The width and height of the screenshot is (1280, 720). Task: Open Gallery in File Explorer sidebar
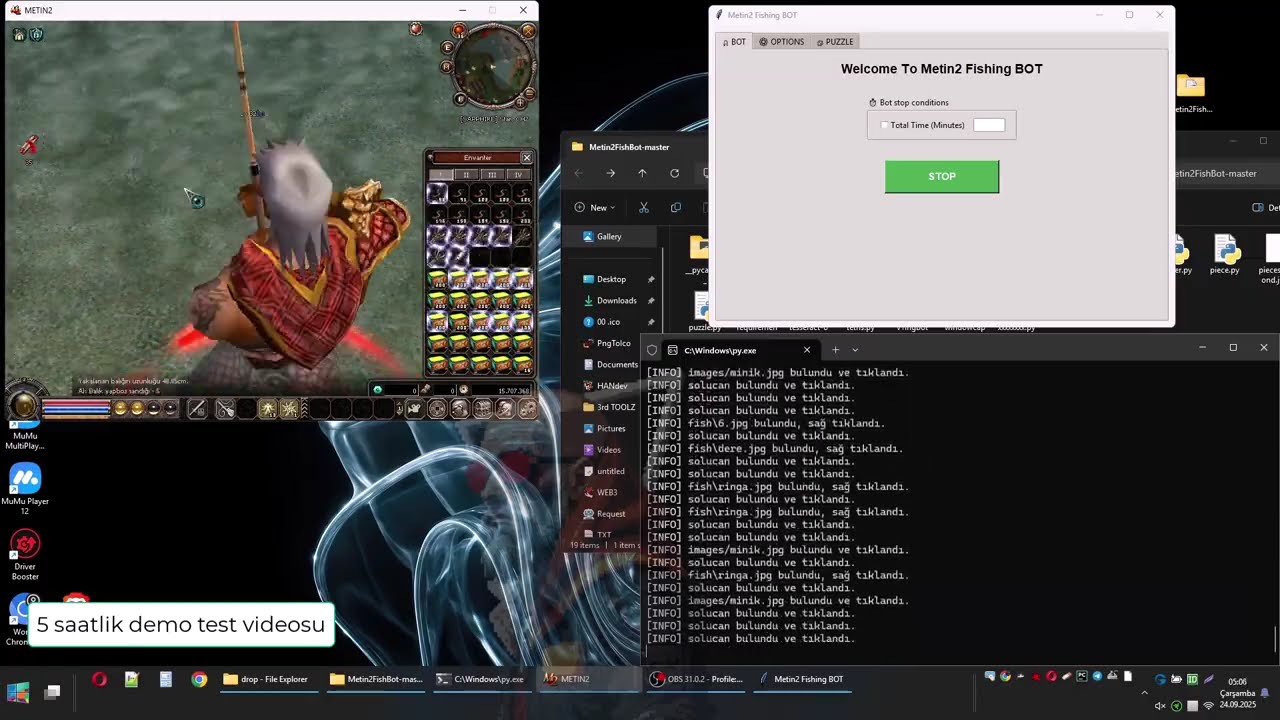(609, 237)
